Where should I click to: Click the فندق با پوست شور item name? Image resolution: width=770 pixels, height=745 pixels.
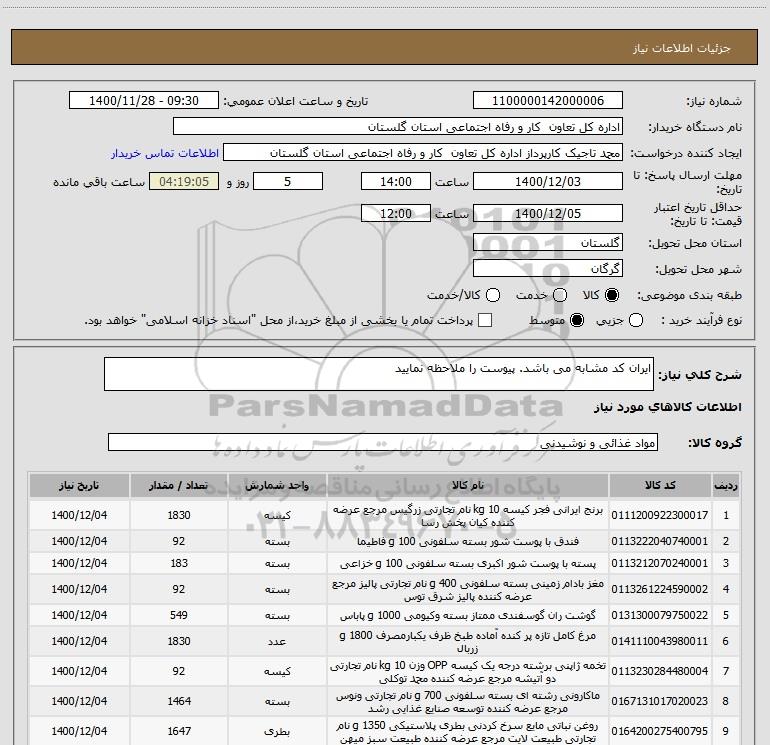click(x=468, y=541)
